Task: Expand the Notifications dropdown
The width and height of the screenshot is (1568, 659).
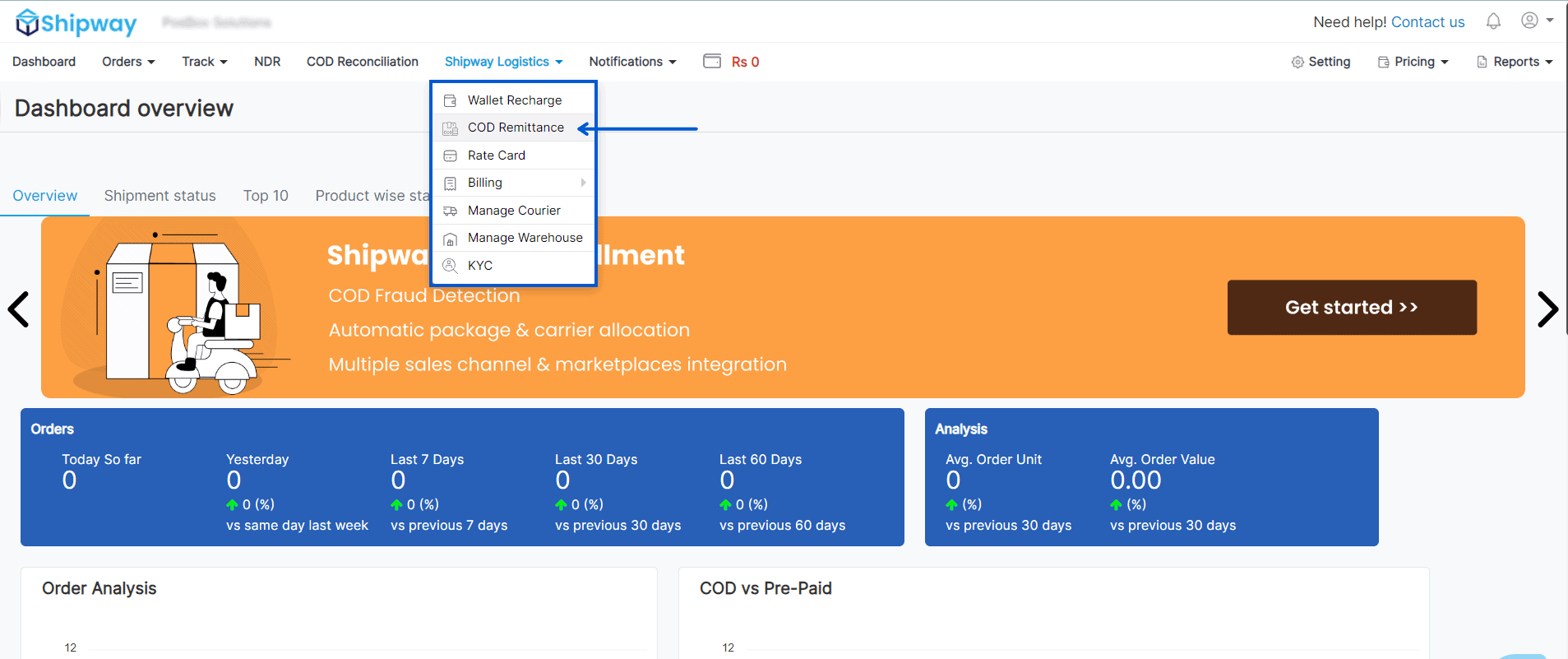Action: [632, 62]
